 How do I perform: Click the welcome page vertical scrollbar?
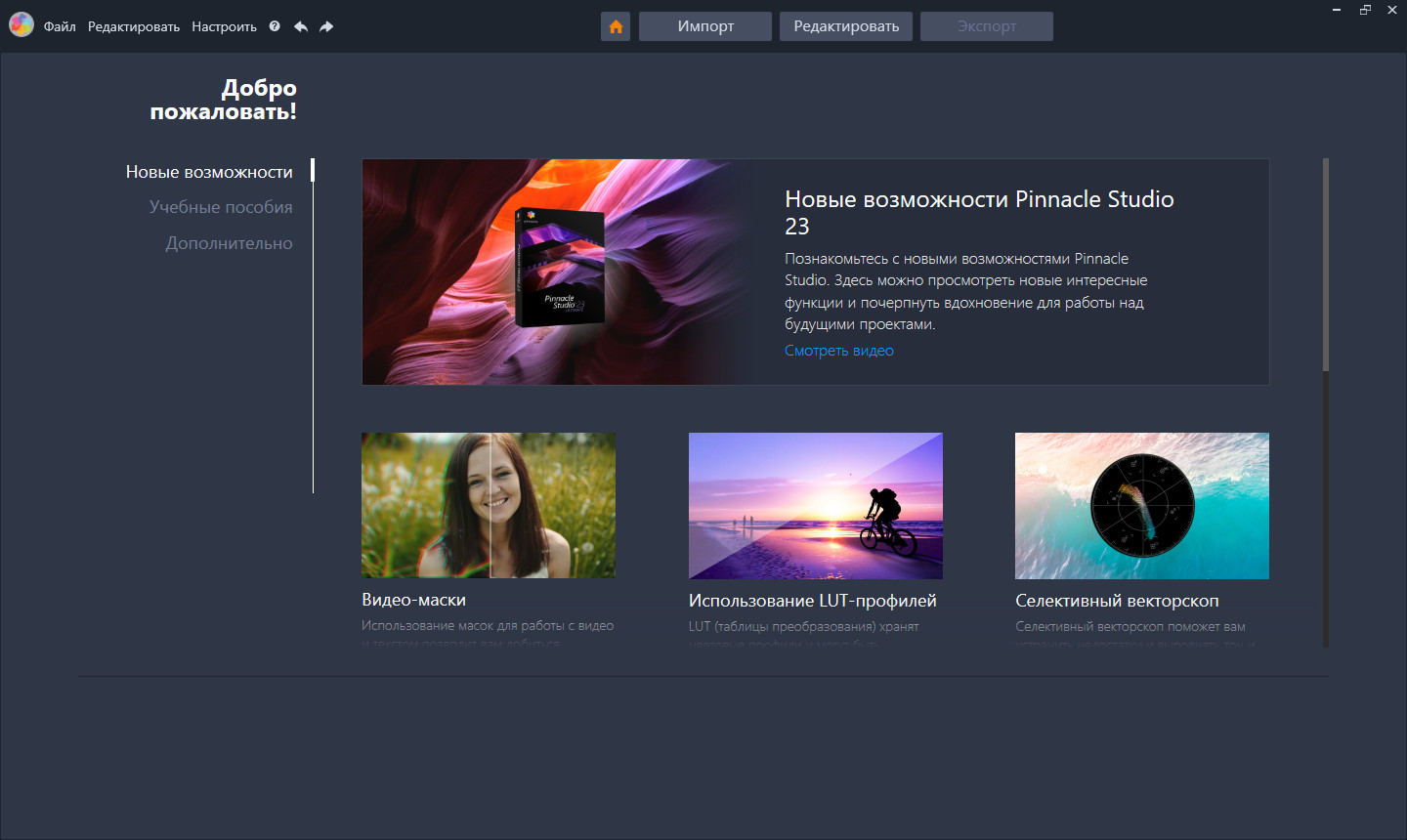point(1326,265)
